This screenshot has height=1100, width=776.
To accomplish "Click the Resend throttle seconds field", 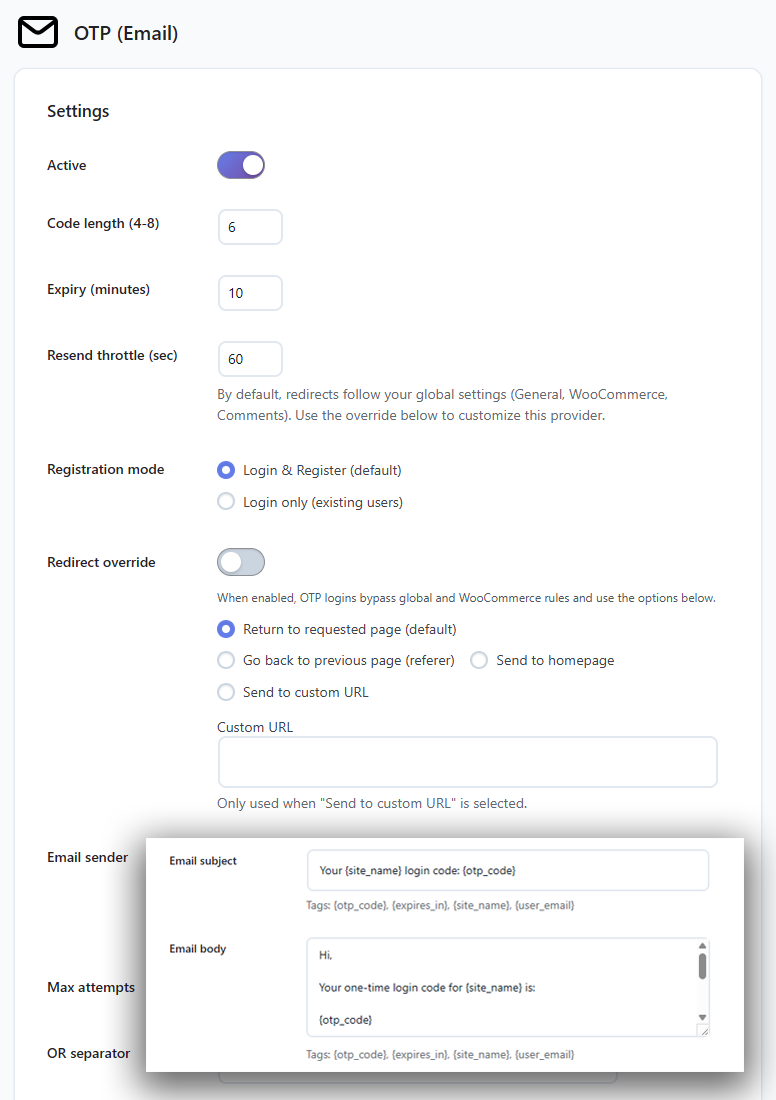I will click(250, 359).
